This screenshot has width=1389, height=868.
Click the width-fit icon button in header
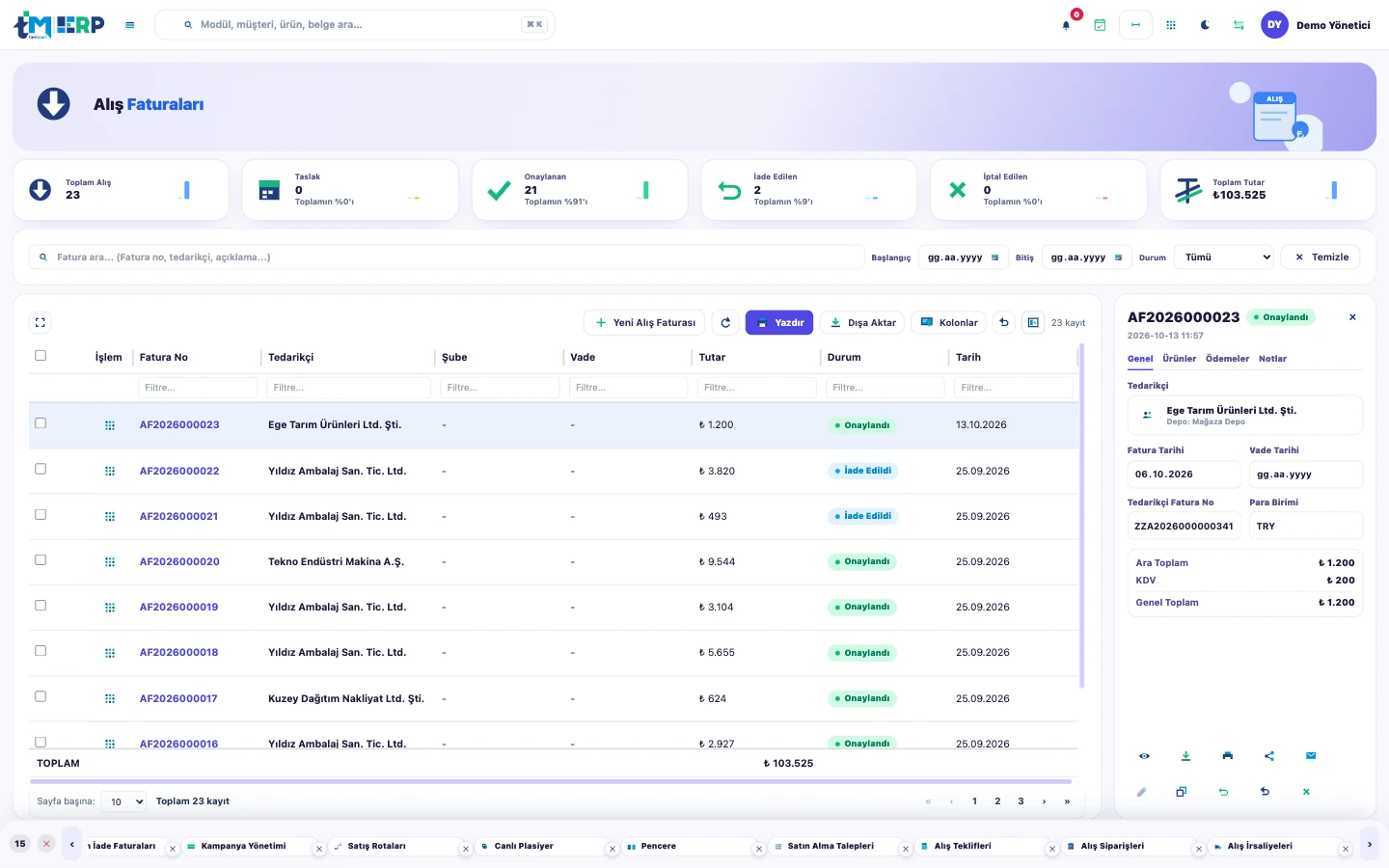1135,25
